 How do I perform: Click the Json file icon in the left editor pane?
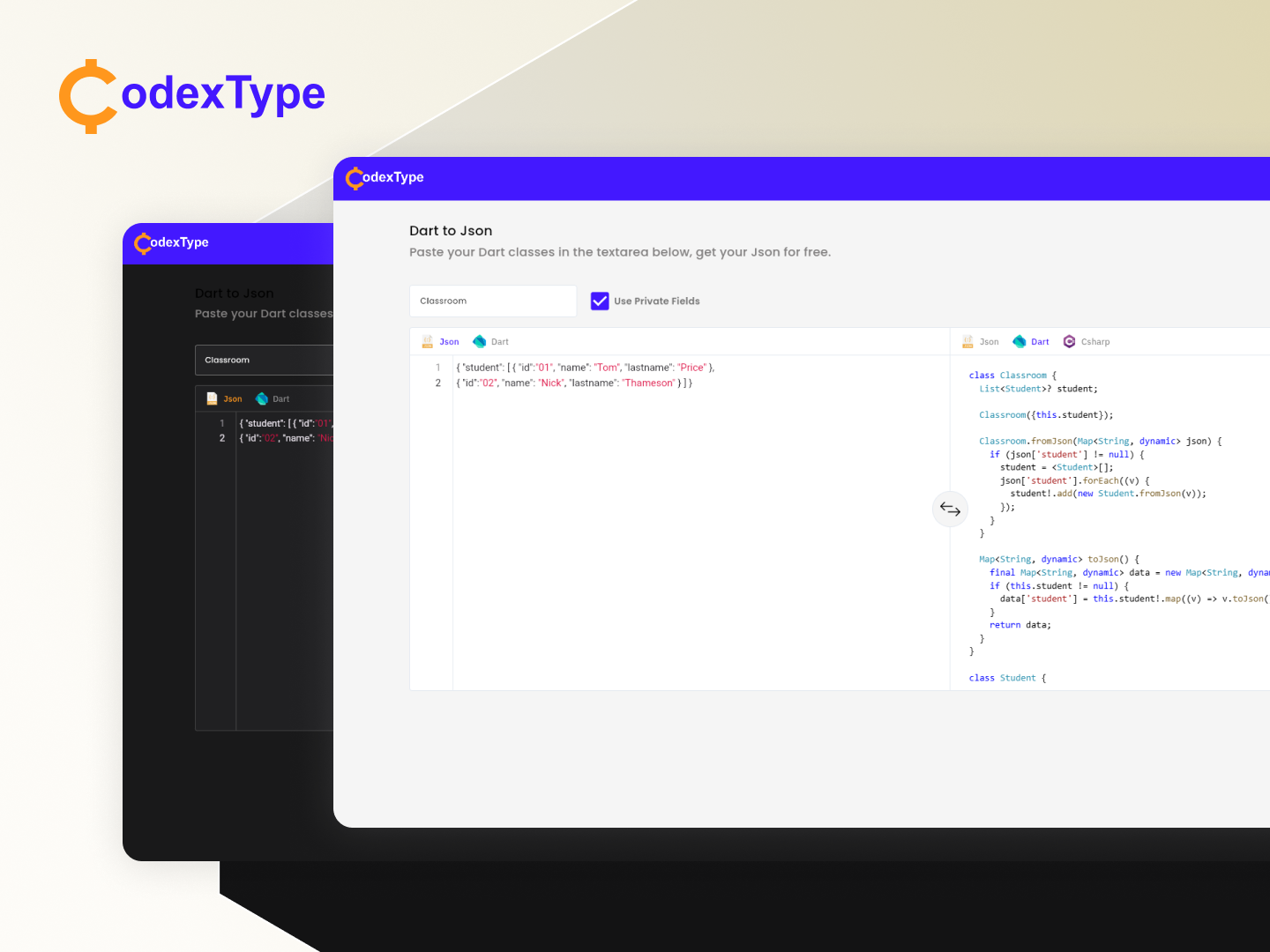tap(428, 341)
